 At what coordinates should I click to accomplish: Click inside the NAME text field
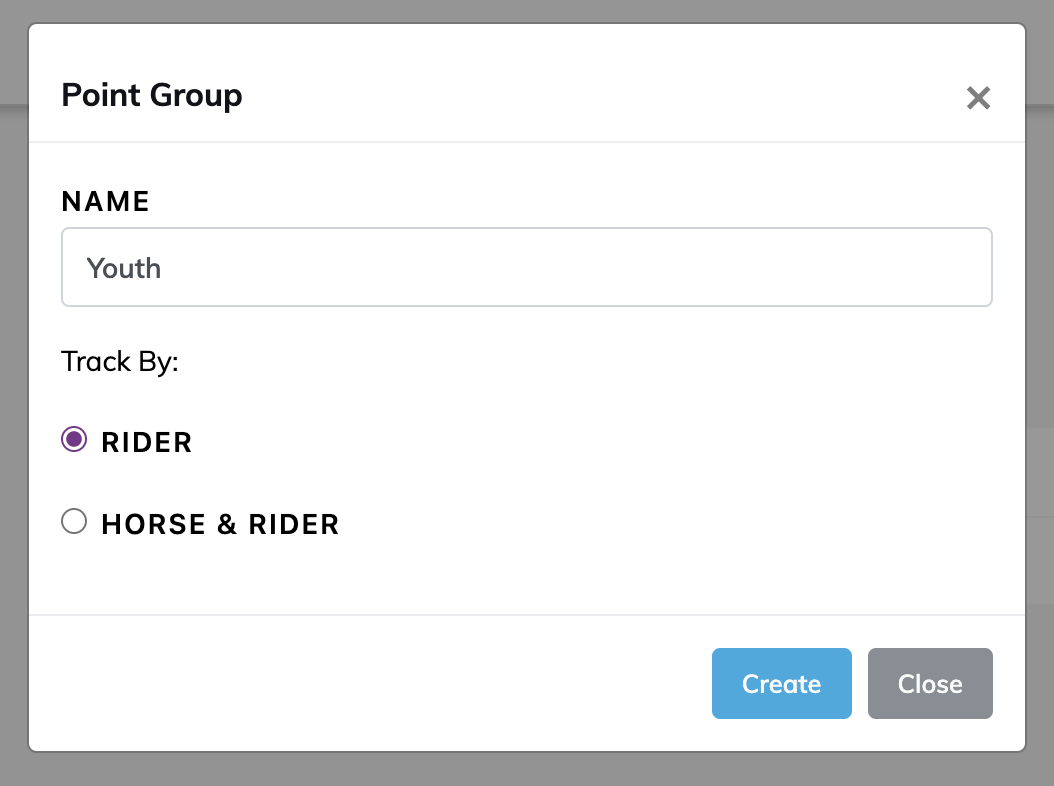(x=527, y=267)
